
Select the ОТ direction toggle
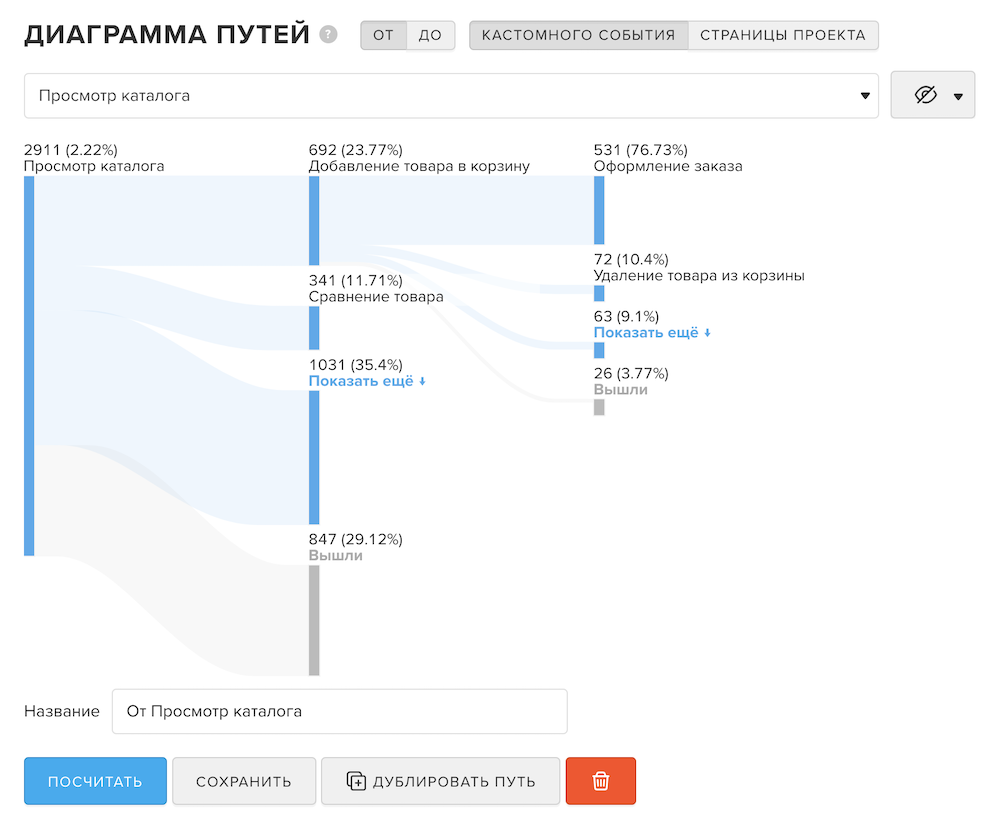pos(384,35)
